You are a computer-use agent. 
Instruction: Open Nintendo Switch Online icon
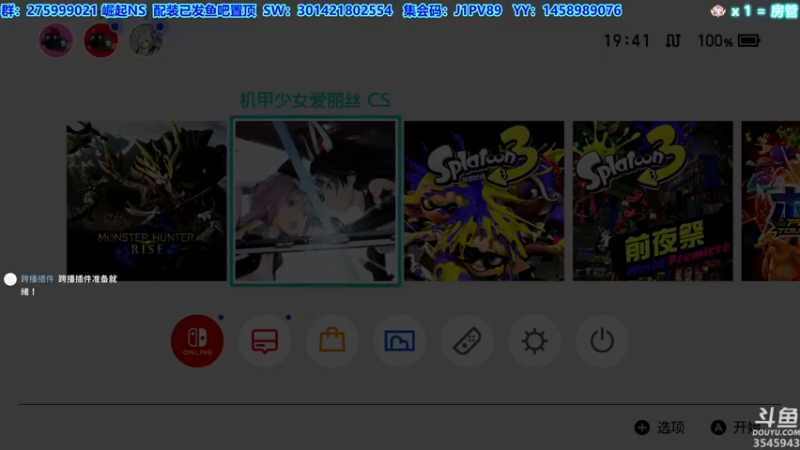[x=197, y=341]
